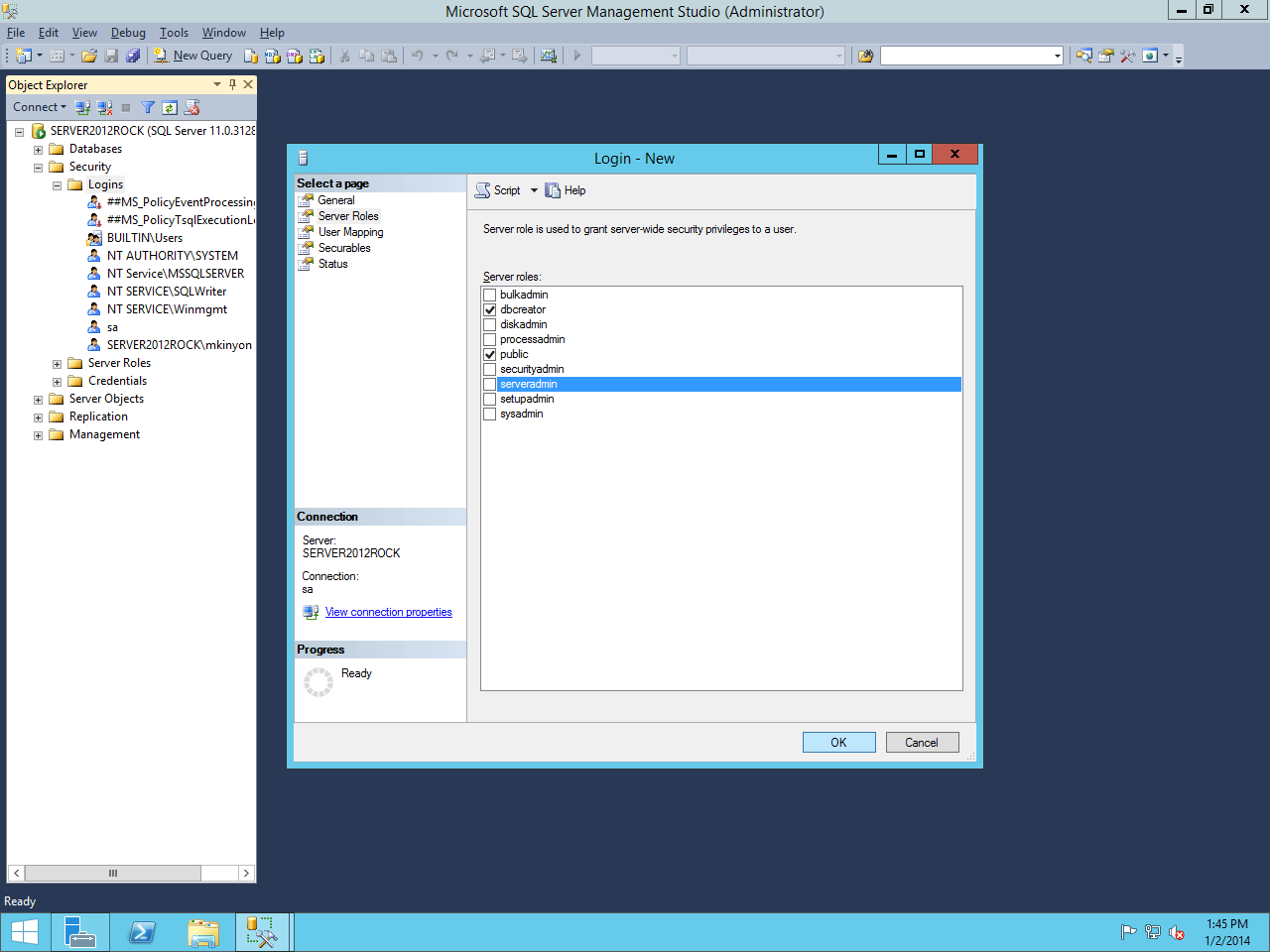
Task: Open the File menu
Action: click(x=16, y=33)
